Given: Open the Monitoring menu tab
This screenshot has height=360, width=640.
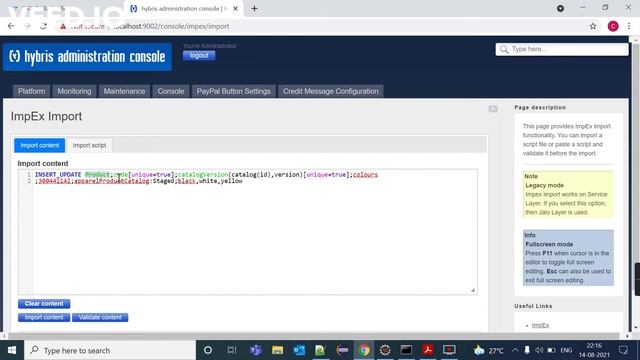Looking at the screenshot, I should pyautogui.click(x=74, y=91).
